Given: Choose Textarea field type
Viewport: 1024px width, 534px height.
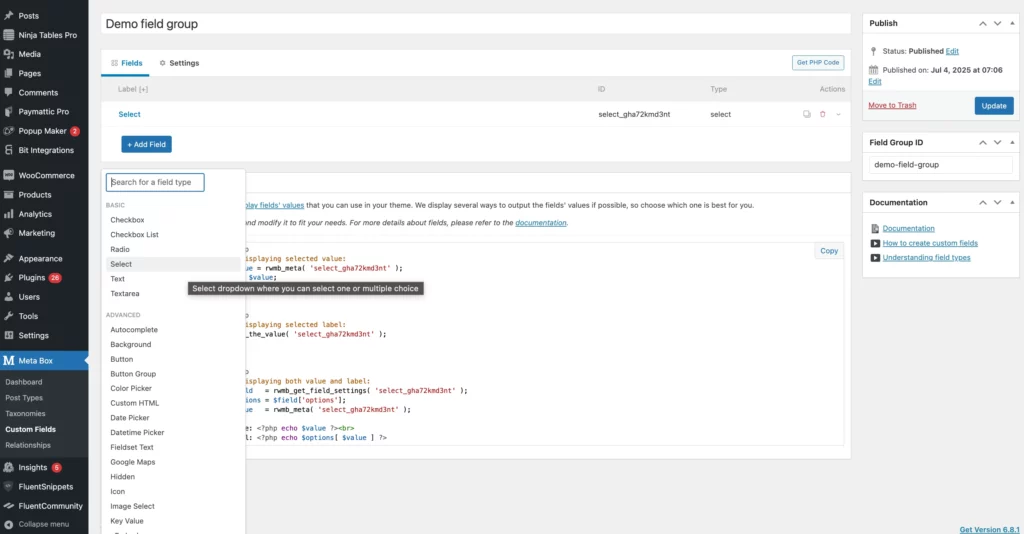Looking at the screenshot, I should 125,294.
